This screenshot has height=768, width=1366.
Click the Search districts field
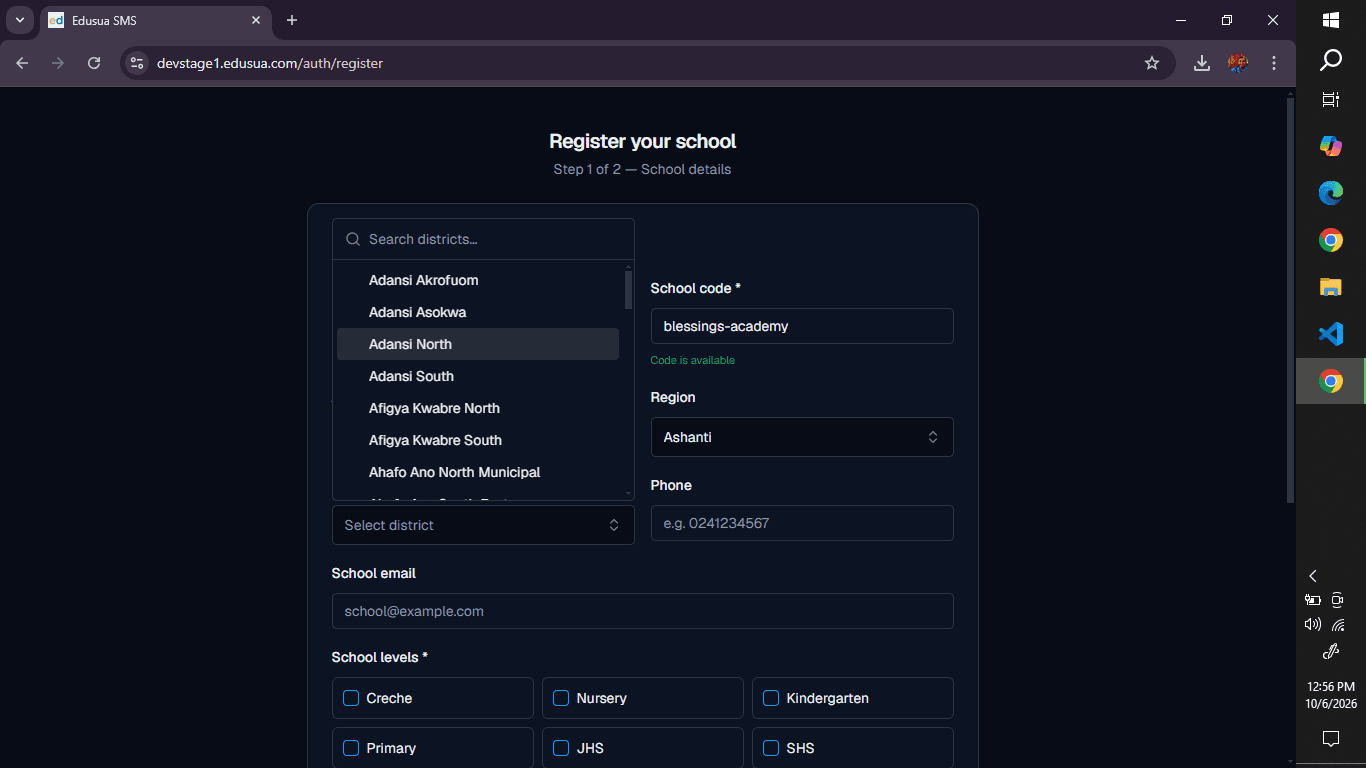pos(483,239)
